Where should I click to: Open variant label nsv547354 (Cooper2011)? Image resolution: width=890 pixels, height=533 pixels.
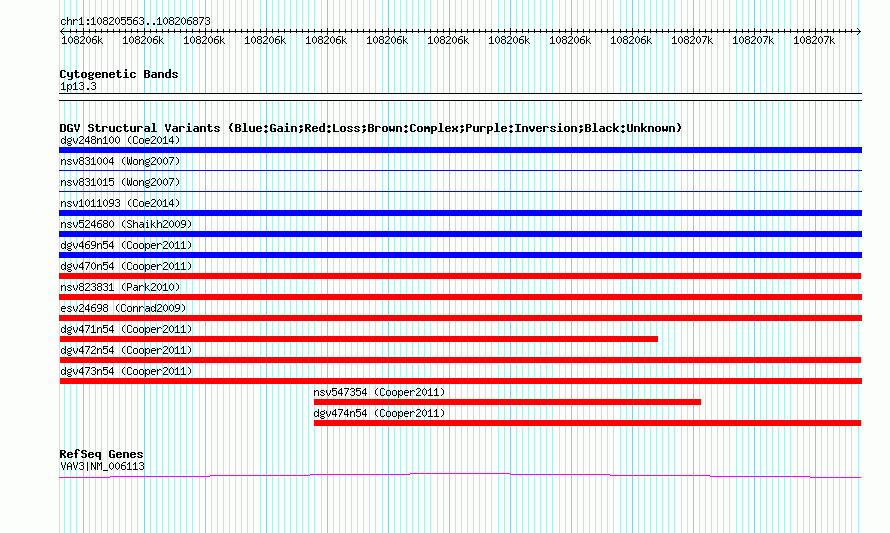tap(379, 392)
